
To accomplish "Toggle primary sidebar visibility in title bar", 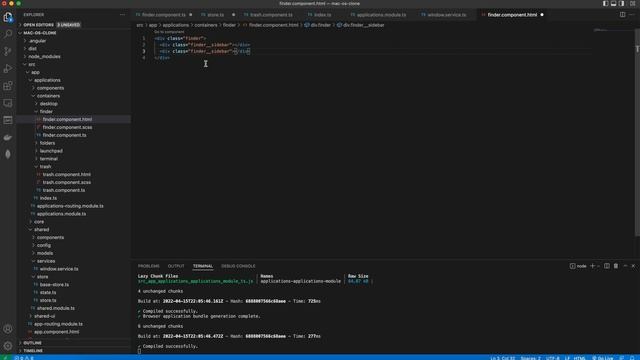I will click(x=605, y=3).
